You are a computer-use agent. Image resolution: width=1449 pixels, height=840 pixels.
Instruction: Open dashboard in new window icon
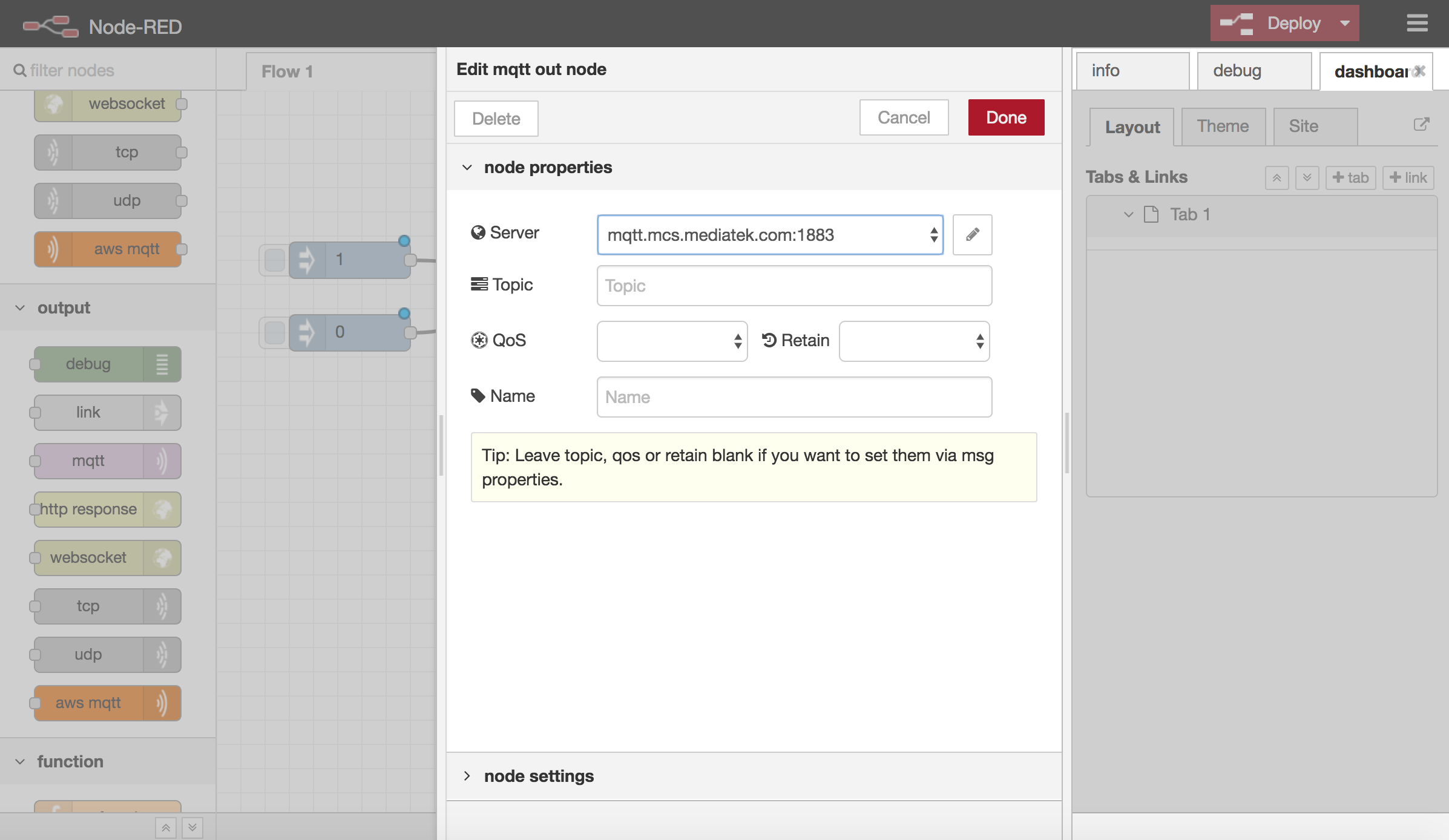(1421, 125)
